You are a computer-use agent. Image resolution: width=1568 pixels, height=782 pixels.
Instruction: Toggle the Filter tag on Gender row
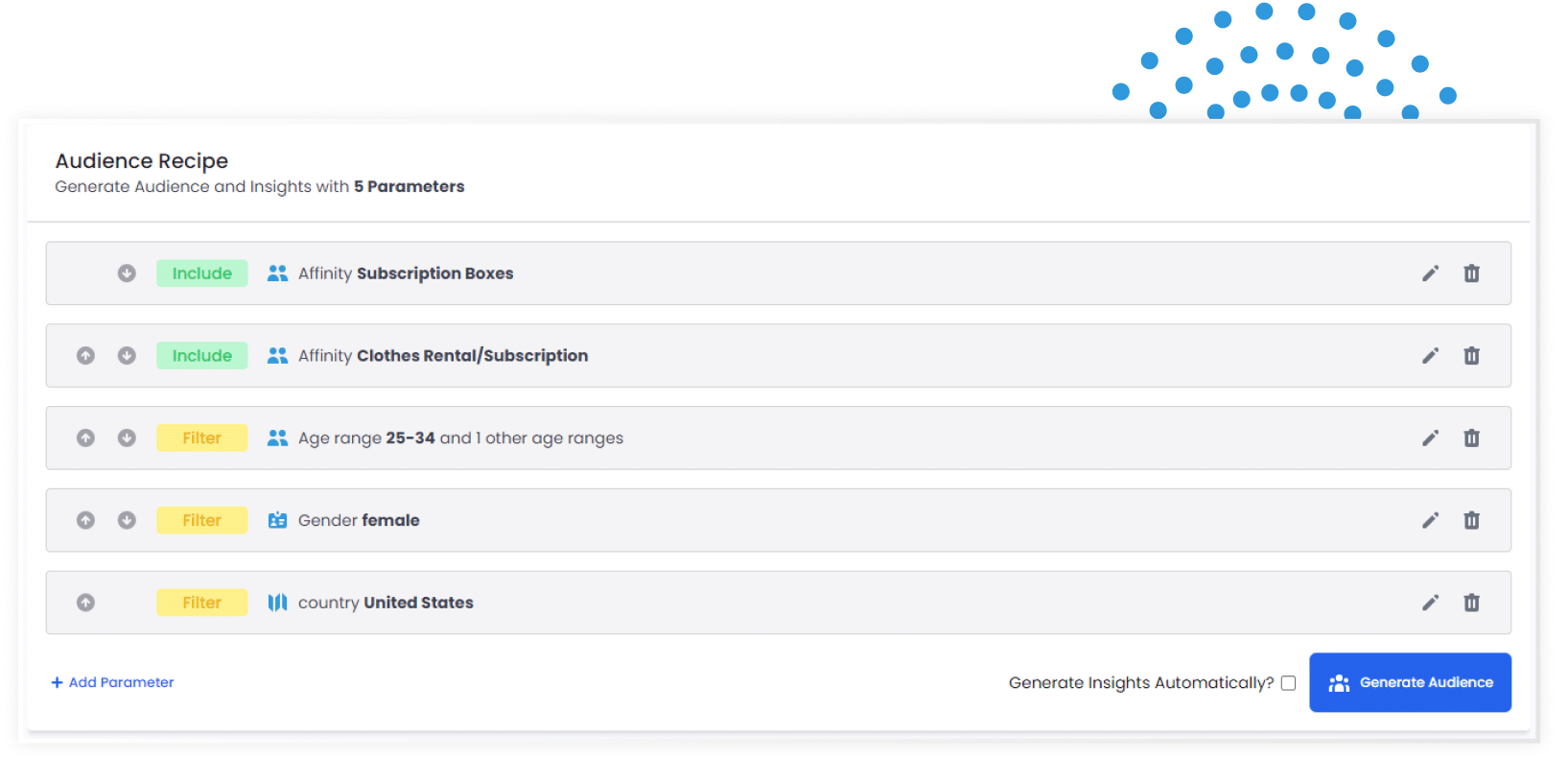[201, 520]
